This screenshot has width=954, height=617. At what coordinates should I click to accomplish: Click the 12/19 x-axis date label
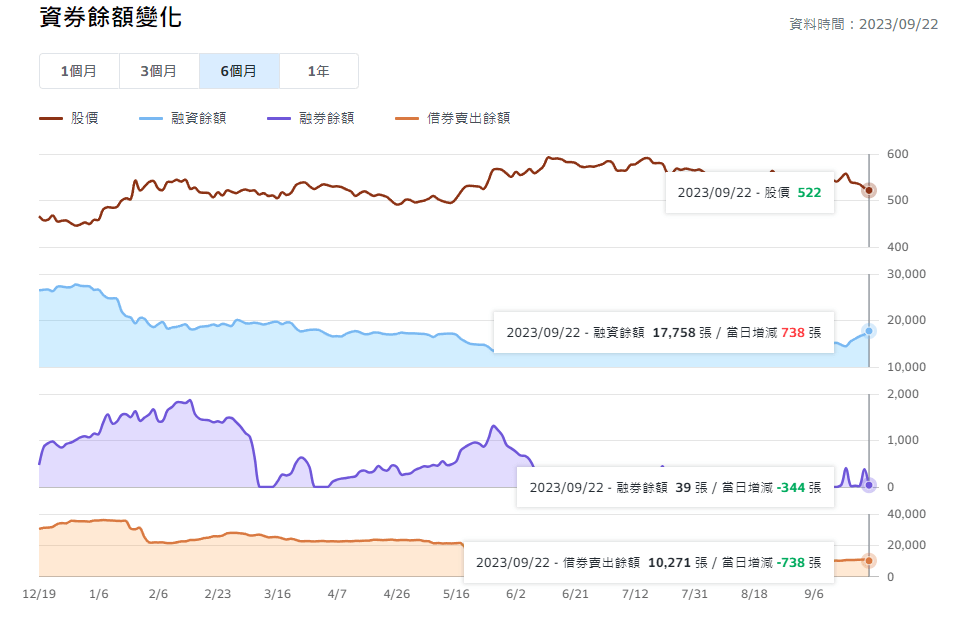pyautogui.click(x=39, y=594)
